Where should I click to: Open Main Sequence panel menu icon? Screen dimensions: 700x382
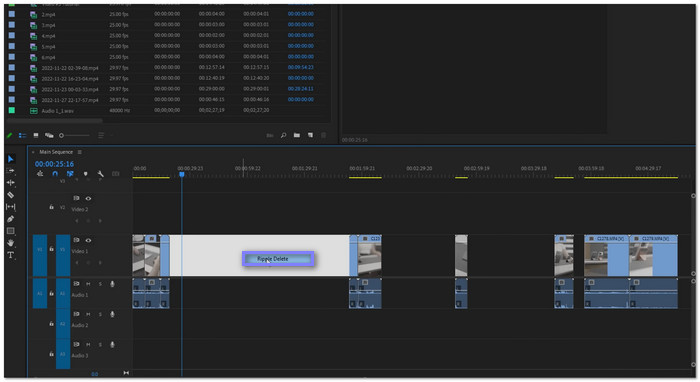tap(80, 152)
